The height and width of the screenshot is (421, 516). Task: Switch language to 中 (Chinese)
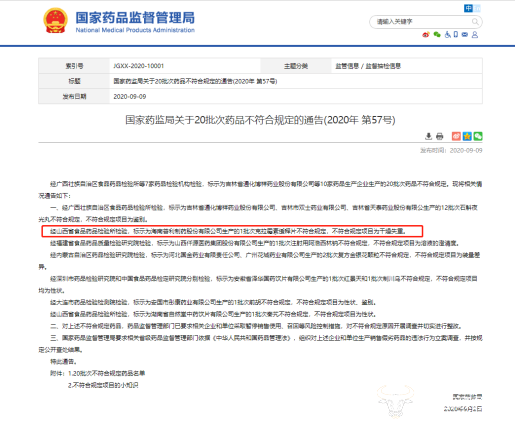[x=468, y=8]
